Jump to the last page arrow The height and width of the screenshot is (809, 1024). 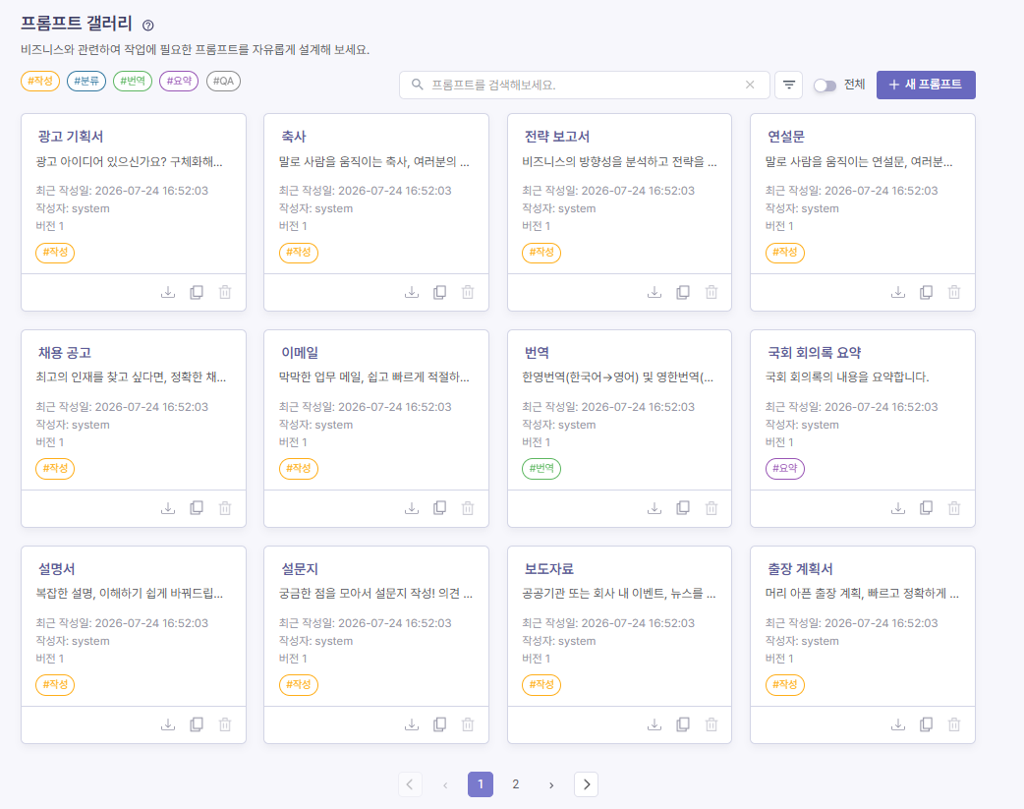click(586, 784)
